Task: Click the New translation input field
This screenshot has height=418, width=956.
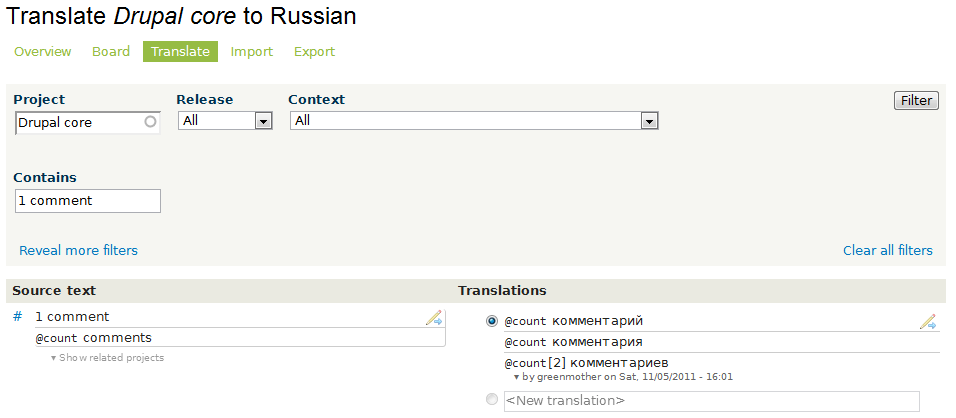Action: (711, 401)
